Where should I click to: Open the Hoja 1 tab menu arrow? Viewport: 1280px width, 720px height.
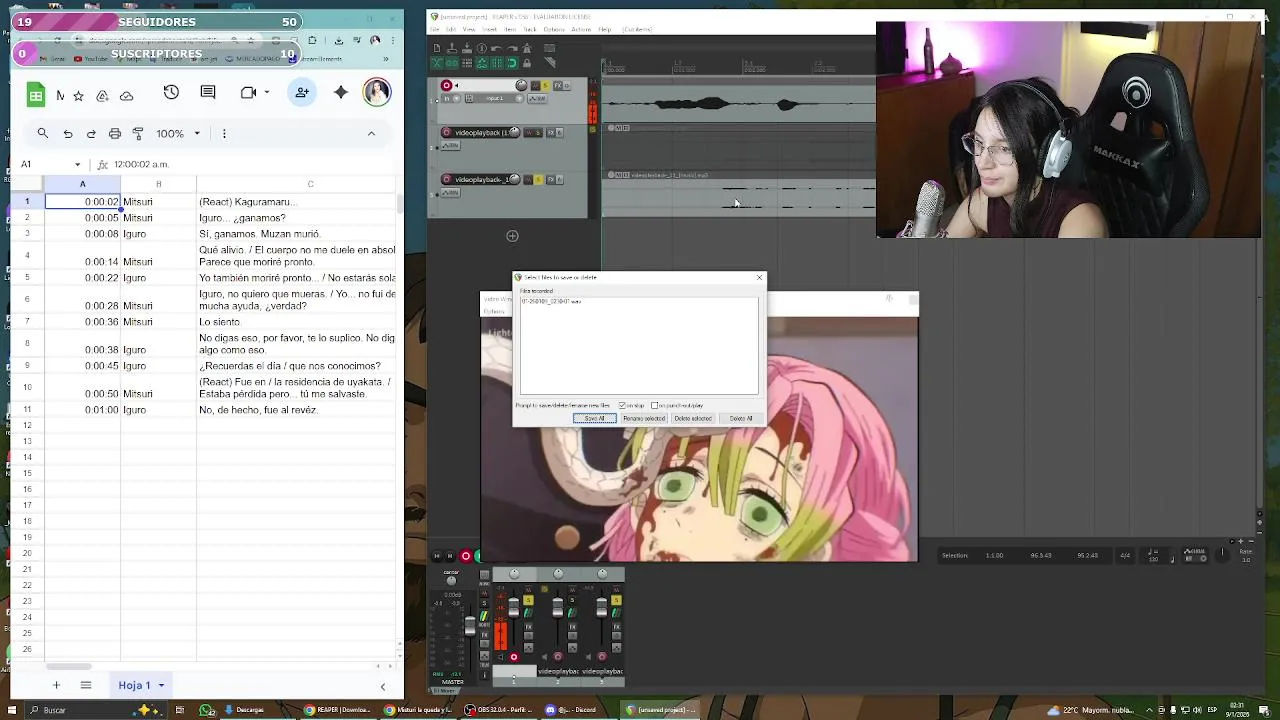pos(161,685)
